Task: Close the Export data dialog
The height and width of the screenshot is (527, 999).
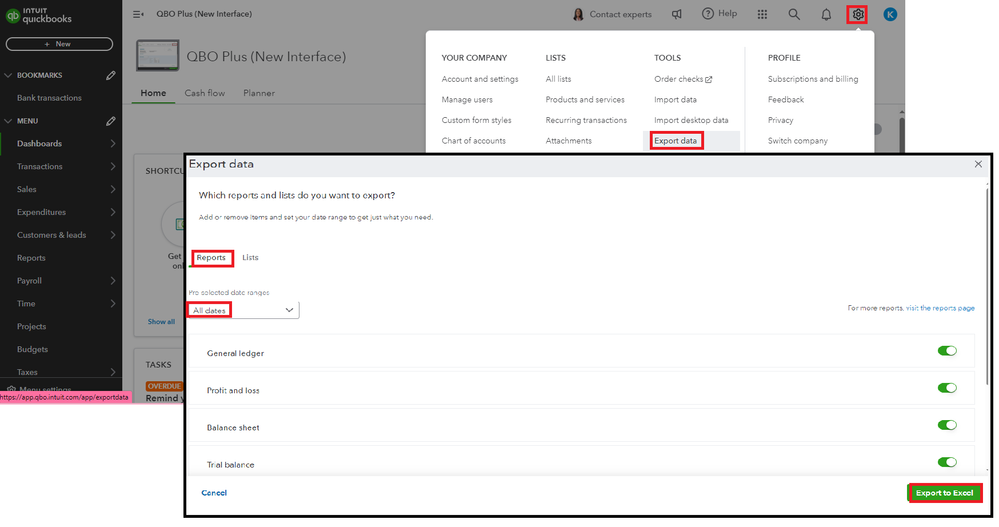Action: [978, 164]
